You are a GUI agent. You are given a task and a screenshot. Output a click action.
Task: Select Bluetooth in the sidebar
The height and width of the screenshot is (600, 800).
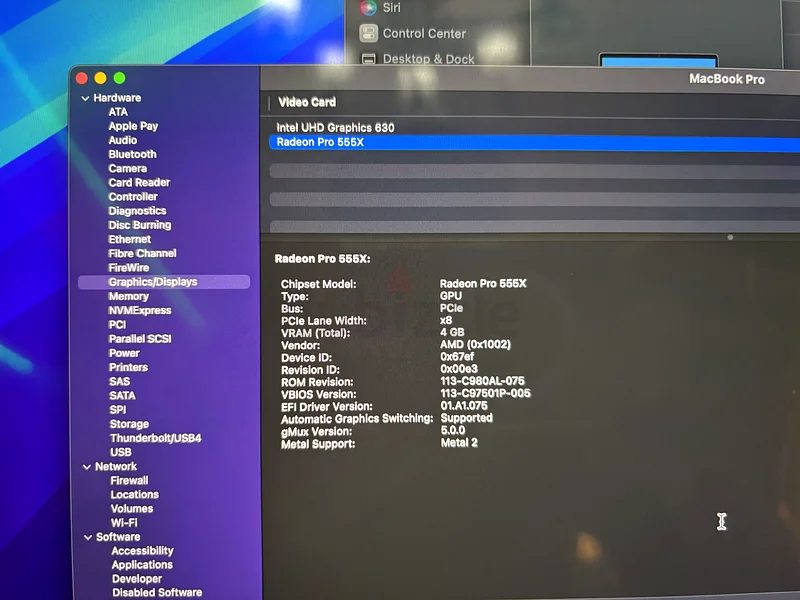click(x=132, y=154)
